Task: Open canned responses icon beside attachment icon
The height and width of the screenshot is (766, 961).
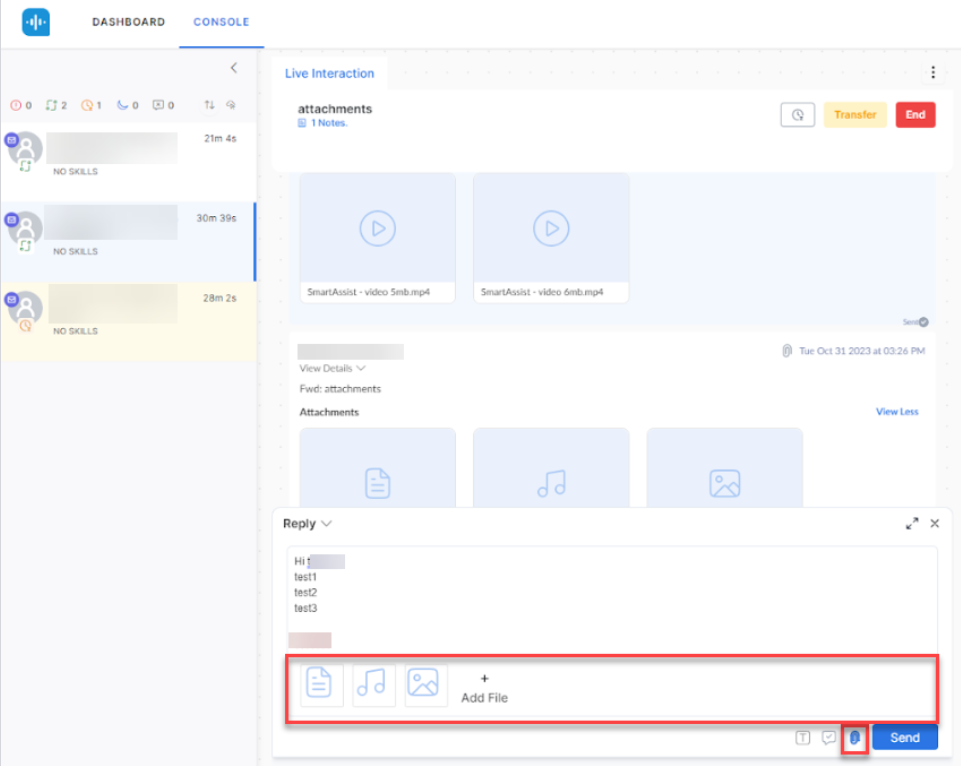Action: [828, 738]
